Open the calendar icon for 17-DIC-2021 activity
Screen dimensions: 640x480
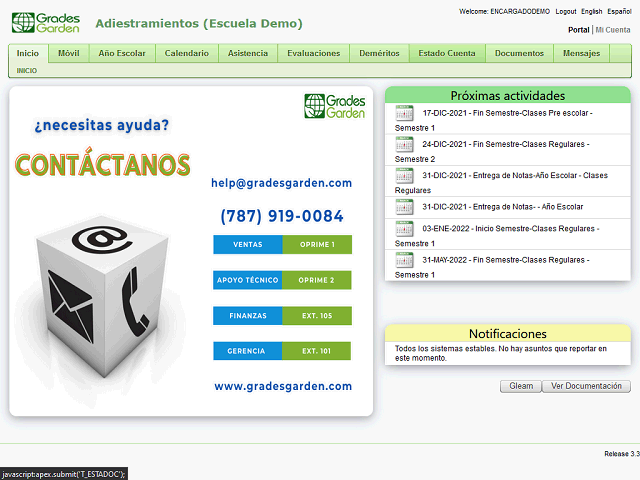pos(404,113)
